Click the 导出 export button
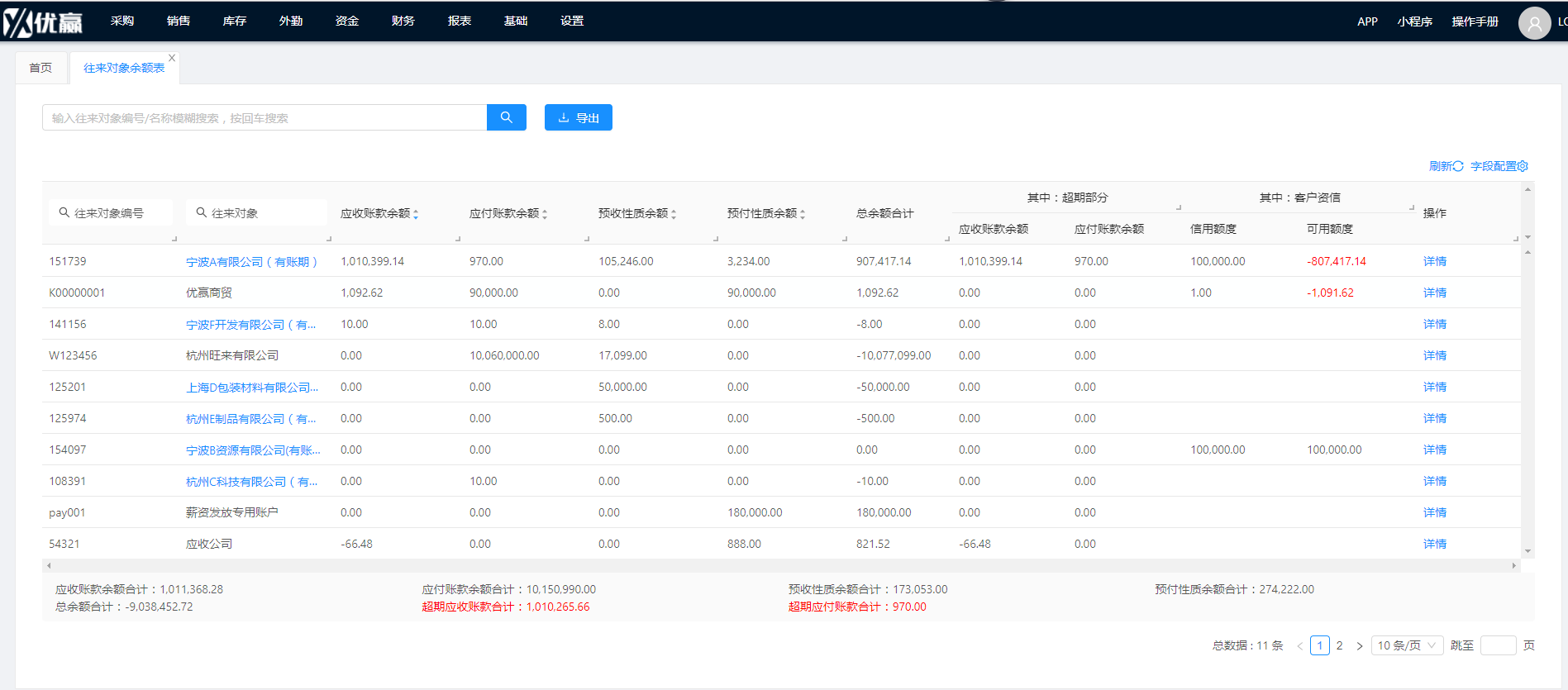This screenshot has height=690, width=1568. pos(579,117)
